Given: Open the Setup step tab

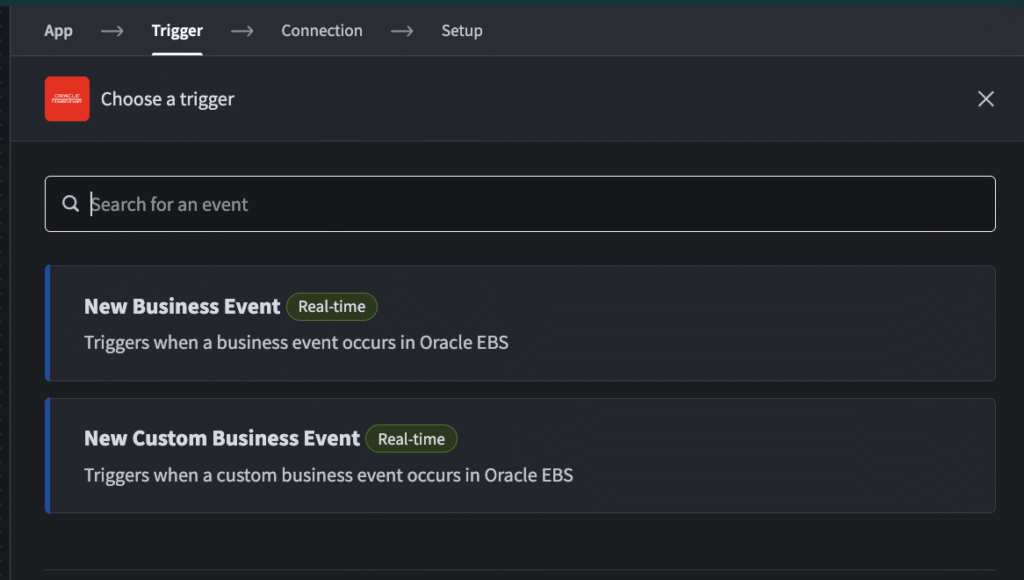Looking at the screenshot, I should (x=461, y=31).
